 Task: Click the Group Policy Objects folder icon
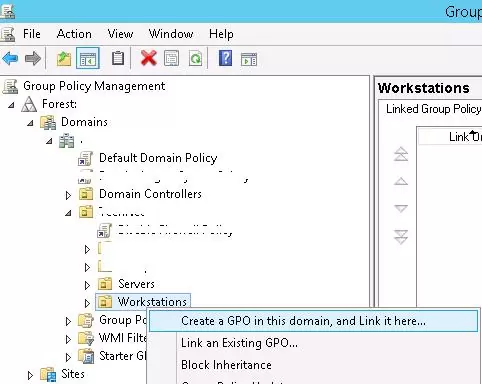[x=86, y=320]
